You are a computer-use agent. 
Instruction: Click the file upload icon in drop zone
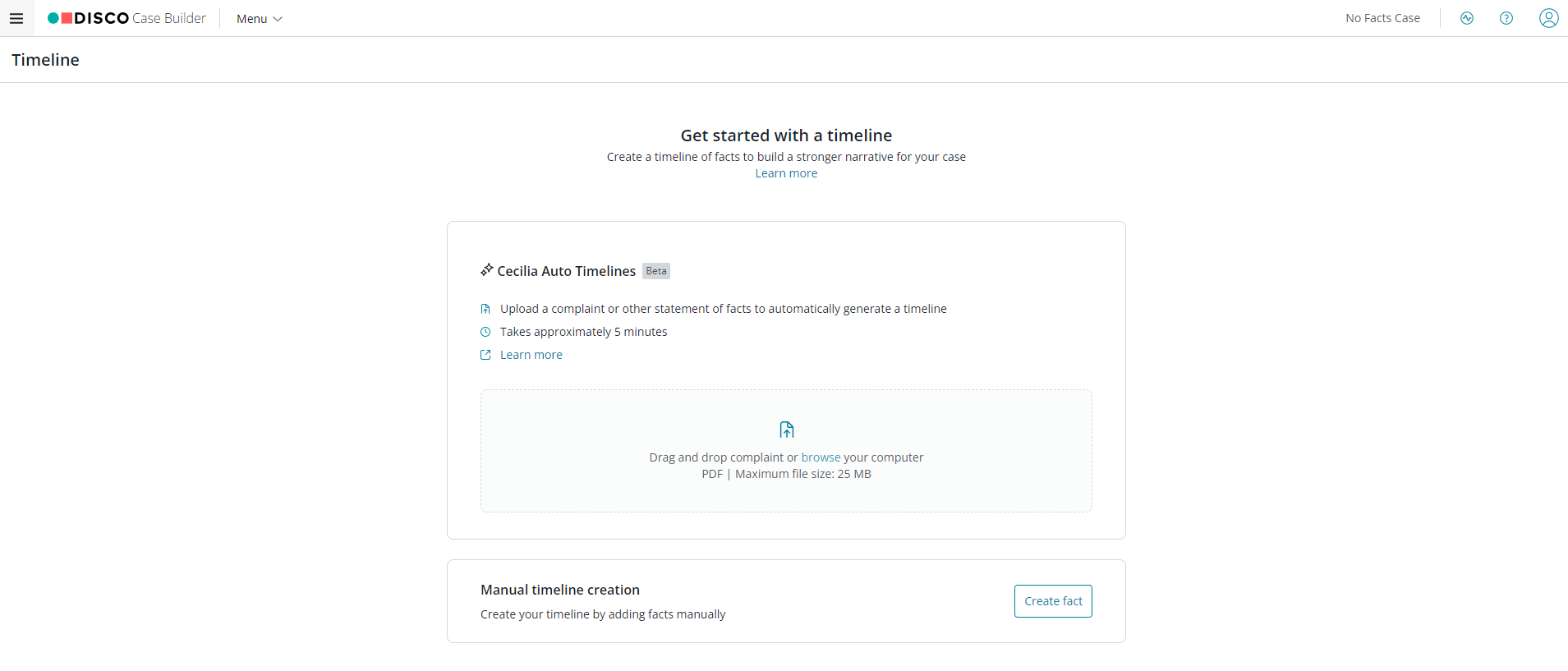(787, 430)
